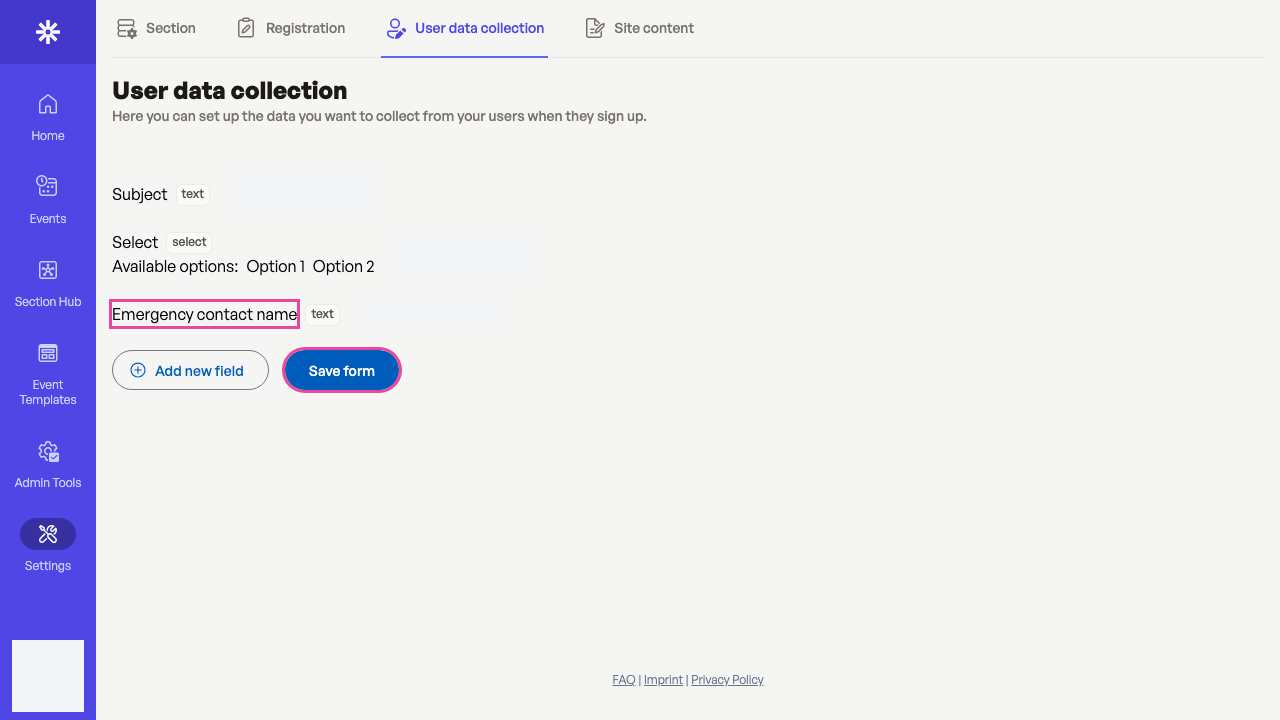
Task: Click the Save form button
Action: 342,370
